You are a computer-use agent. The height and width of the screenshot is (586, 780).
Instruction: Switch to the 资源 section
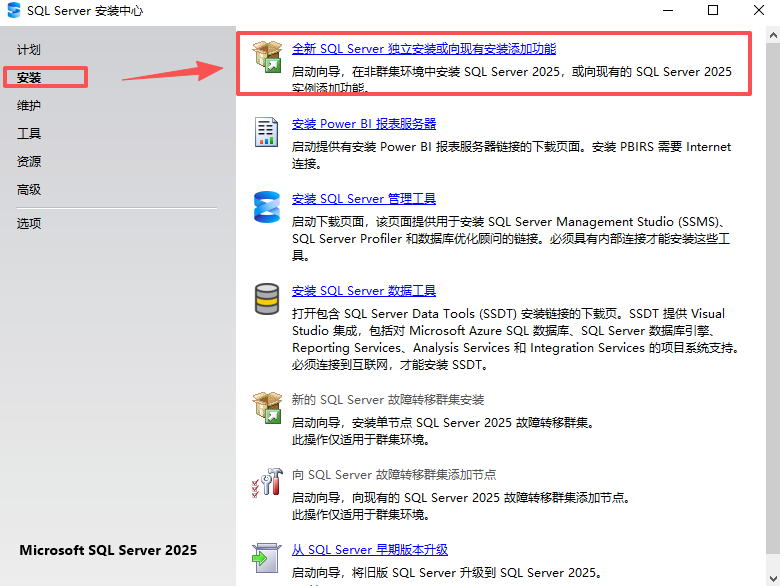pyautogui.click(x=29, y=161)
